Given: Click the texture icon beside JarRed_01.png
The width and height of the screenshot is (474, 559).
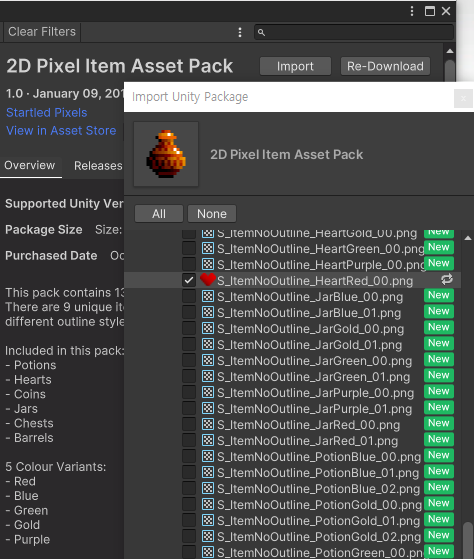Looking at the screenshot, I should 208,440.
